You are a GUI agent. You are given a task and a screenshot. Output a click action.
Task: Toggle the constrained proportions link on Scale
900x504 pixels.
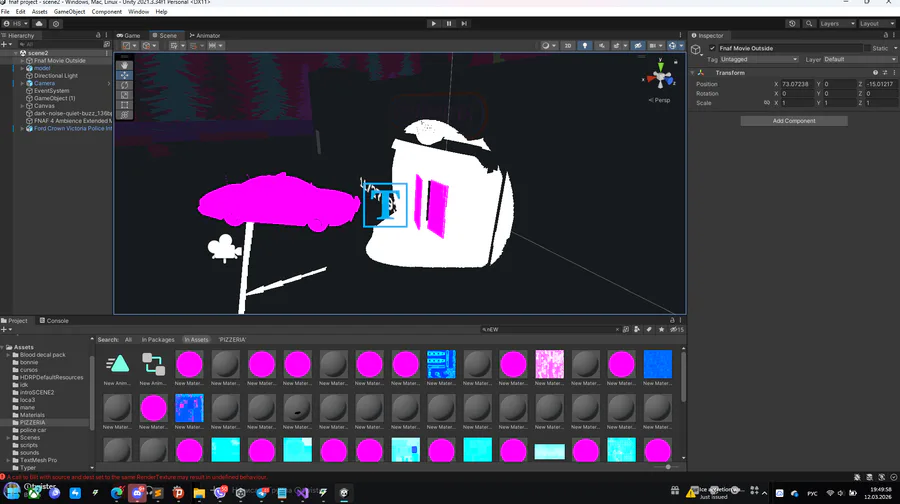pos(767,103)
